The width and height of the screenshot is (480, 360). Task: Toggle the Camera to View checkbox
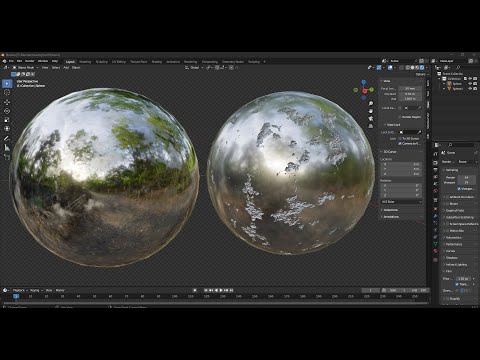[400, 143]
